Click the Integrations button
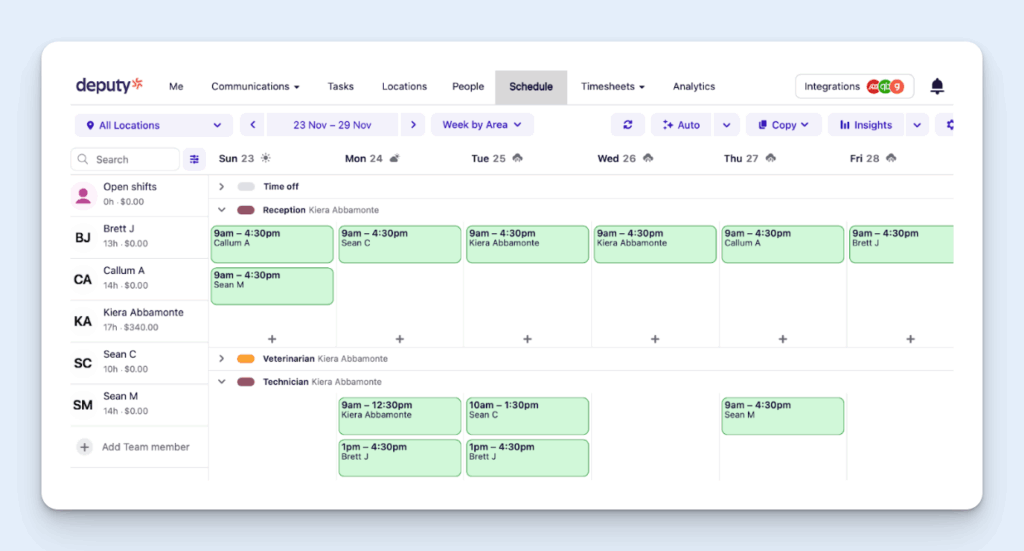1024x551 pixels. pos(854,86)
